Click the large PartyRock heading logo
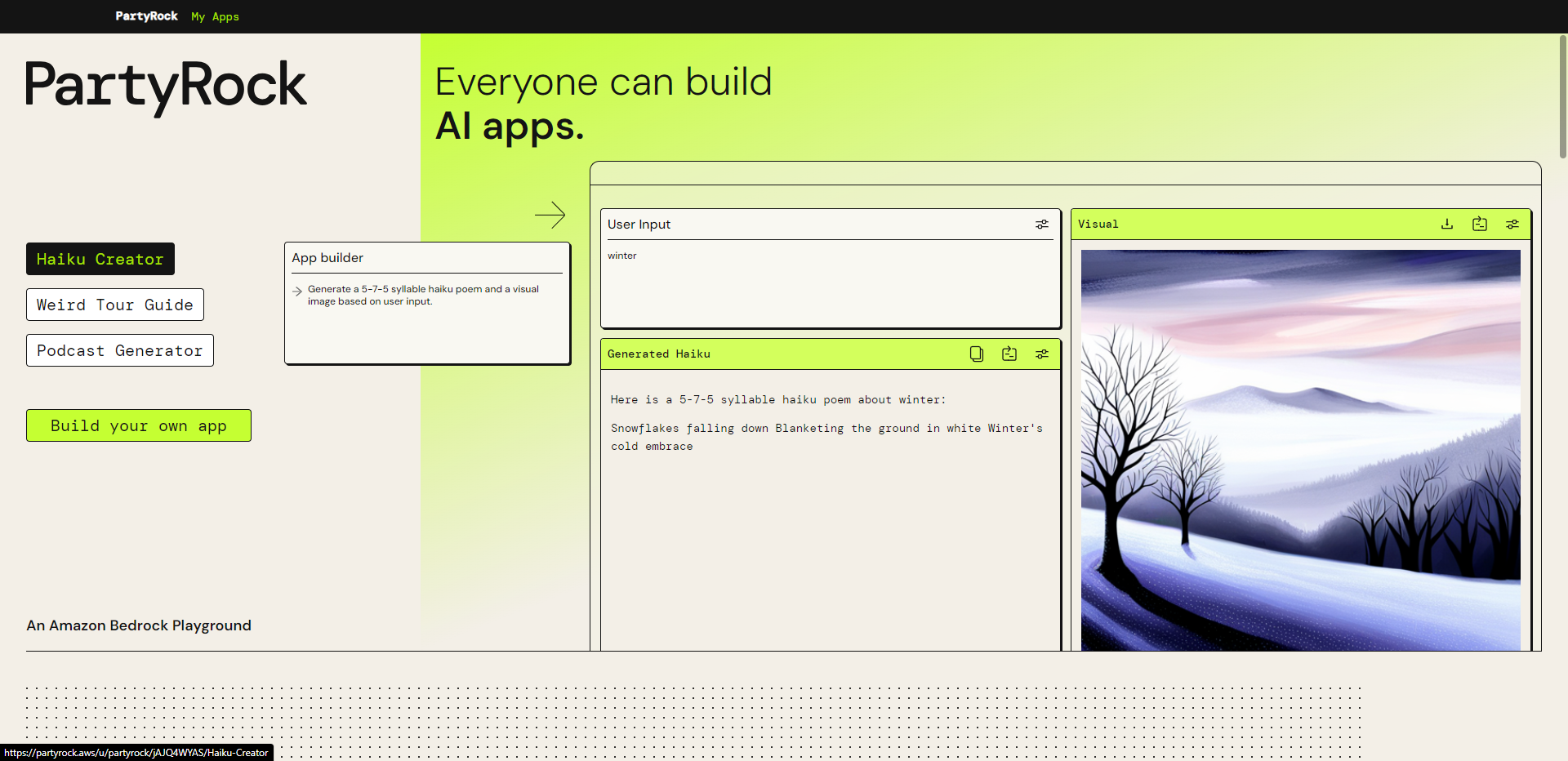 click(167, 86)
